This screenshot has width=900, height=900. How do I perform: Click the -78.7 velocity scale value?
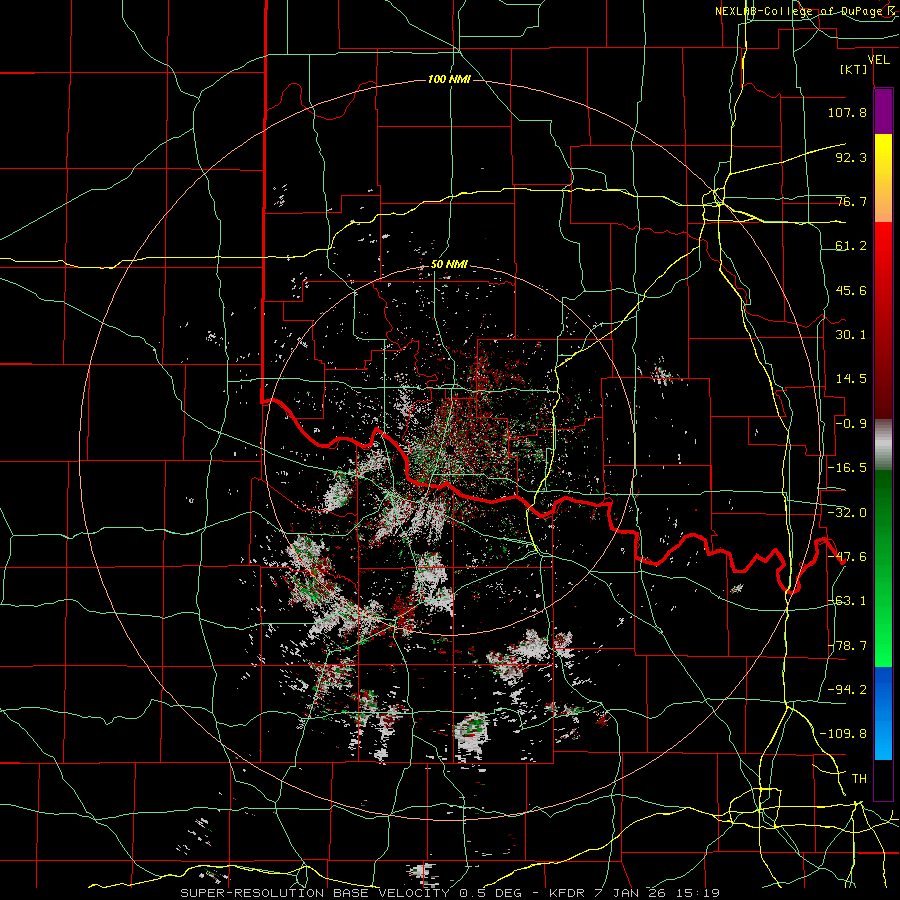coord(847,646)
